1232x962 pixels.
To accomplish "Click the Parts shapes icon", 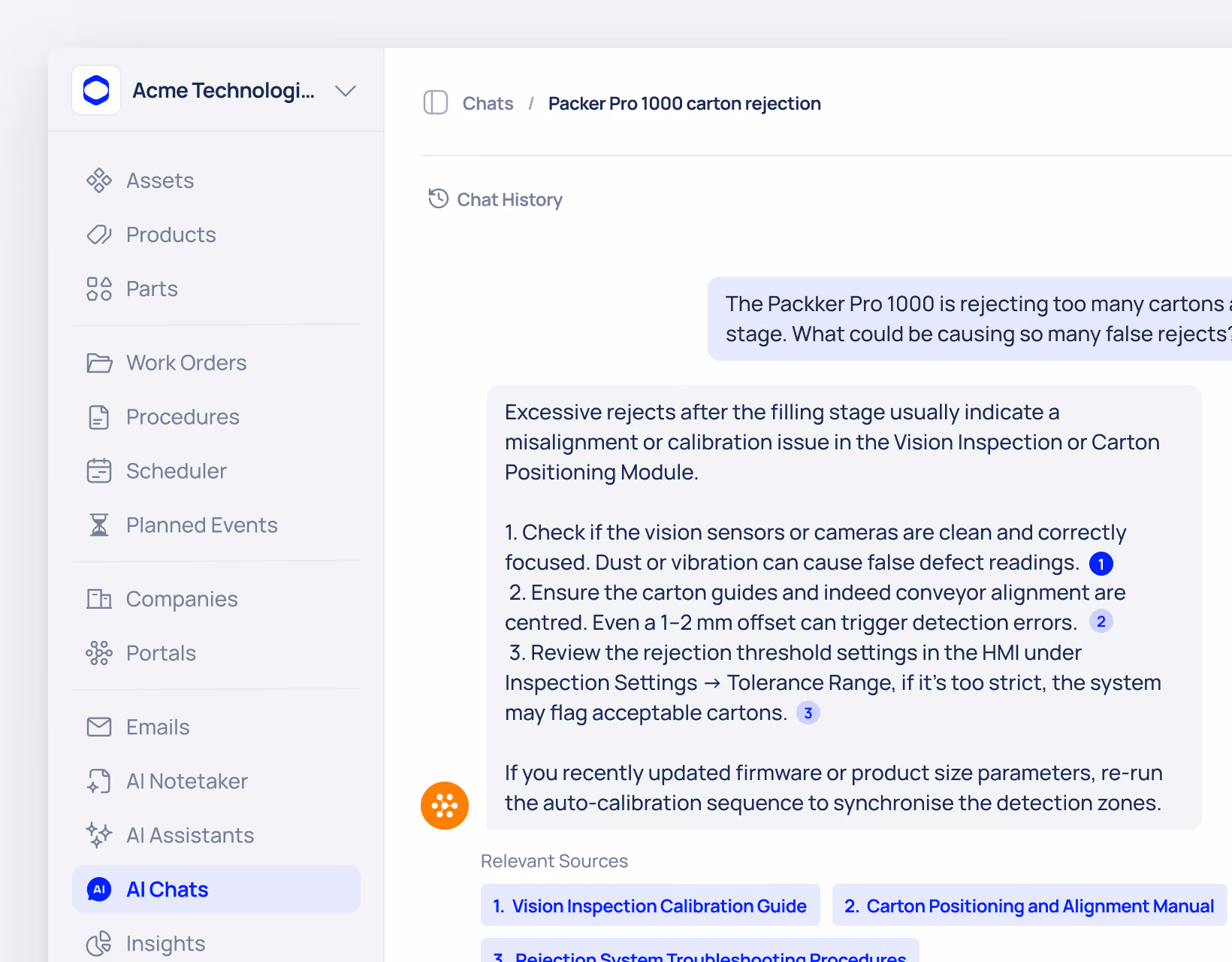I will [x=99, y=289].
